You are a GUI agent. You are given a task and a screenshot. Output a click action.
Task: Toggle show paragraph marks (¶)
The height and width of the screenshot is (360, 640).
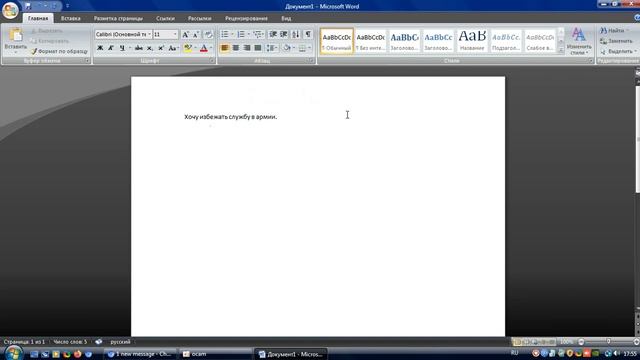pos(308,34)
